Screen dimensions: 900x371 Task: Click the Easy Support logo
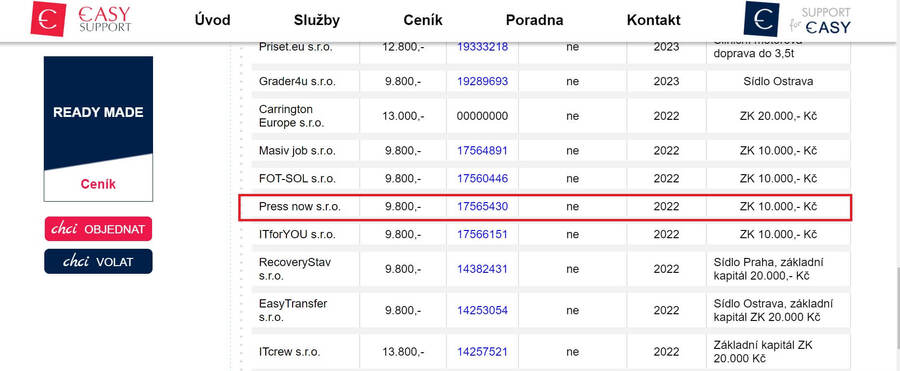coord(81,19)
